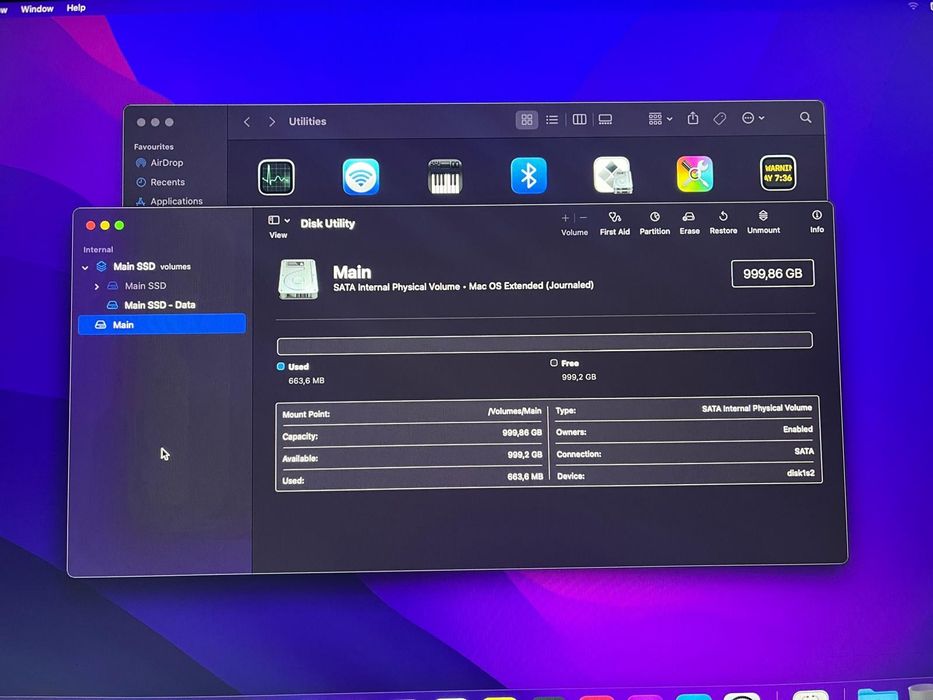
Task: Show Info for the selected volume
Action: [x=817, y=221]
